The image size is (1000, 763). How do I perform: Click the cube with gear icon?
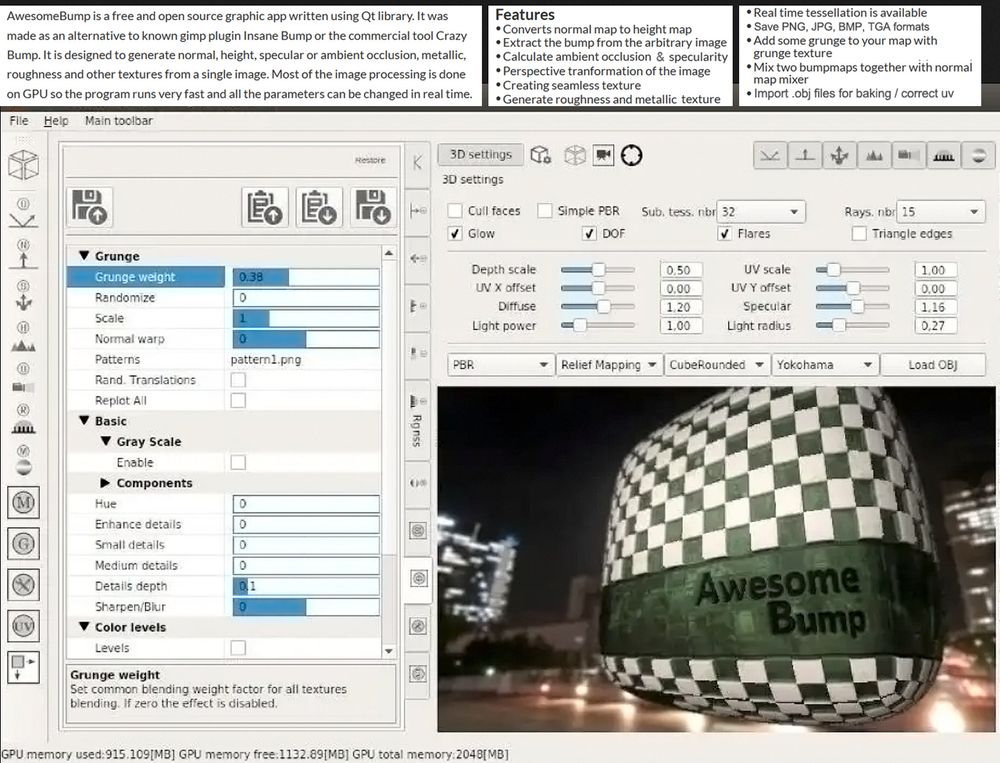pyautogui.click(x=541, y=155)
